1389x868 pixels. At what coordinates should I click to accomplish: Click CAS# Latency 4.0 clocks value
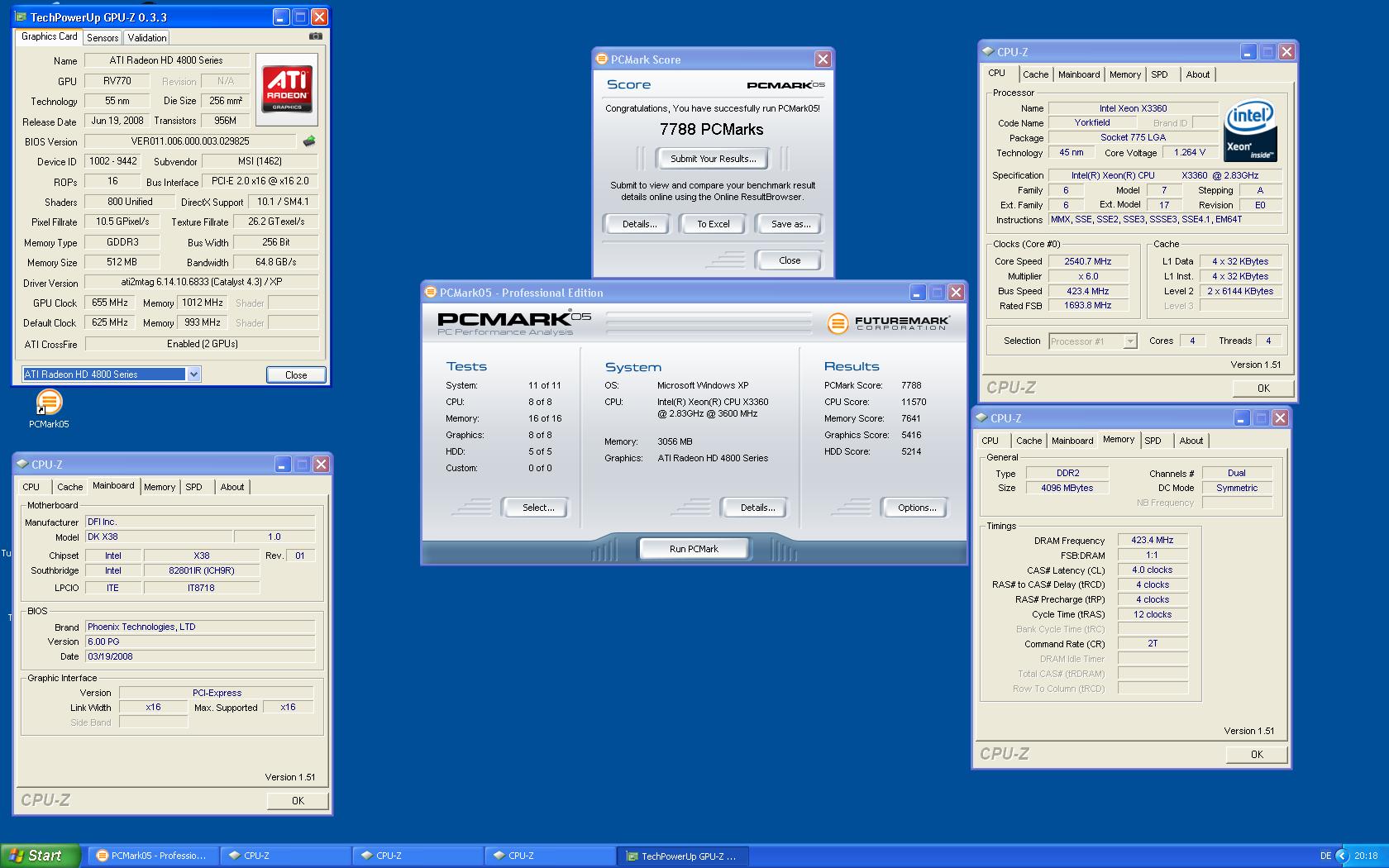coord(1153,570)
